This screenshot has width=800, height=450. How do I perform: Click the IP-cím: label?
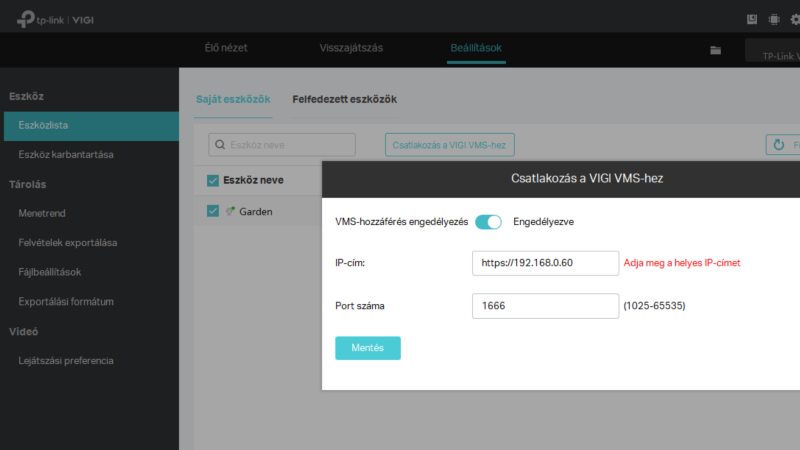[x=350, y=263]
